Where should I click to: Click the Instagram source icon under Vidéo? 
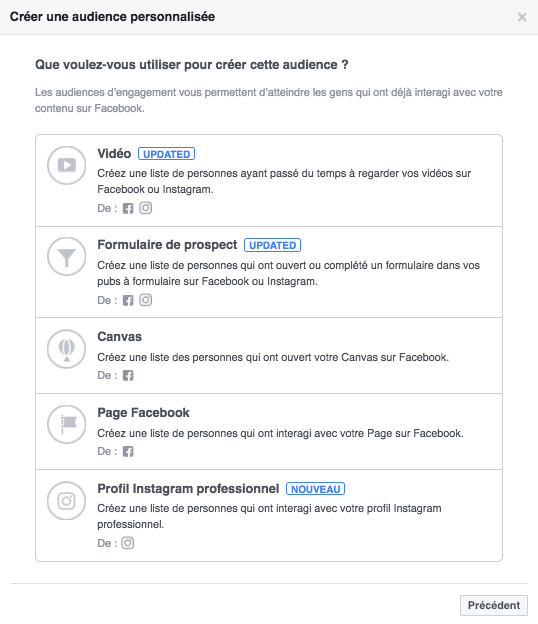pyautogui.click(x=146, y=208)
